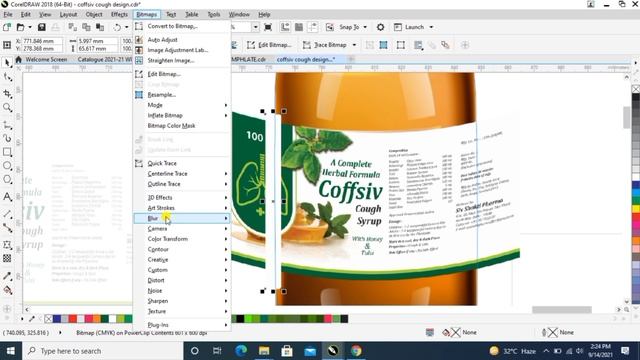Open the Camera submenu
The image size is (640, 360).
pos(182,229)
